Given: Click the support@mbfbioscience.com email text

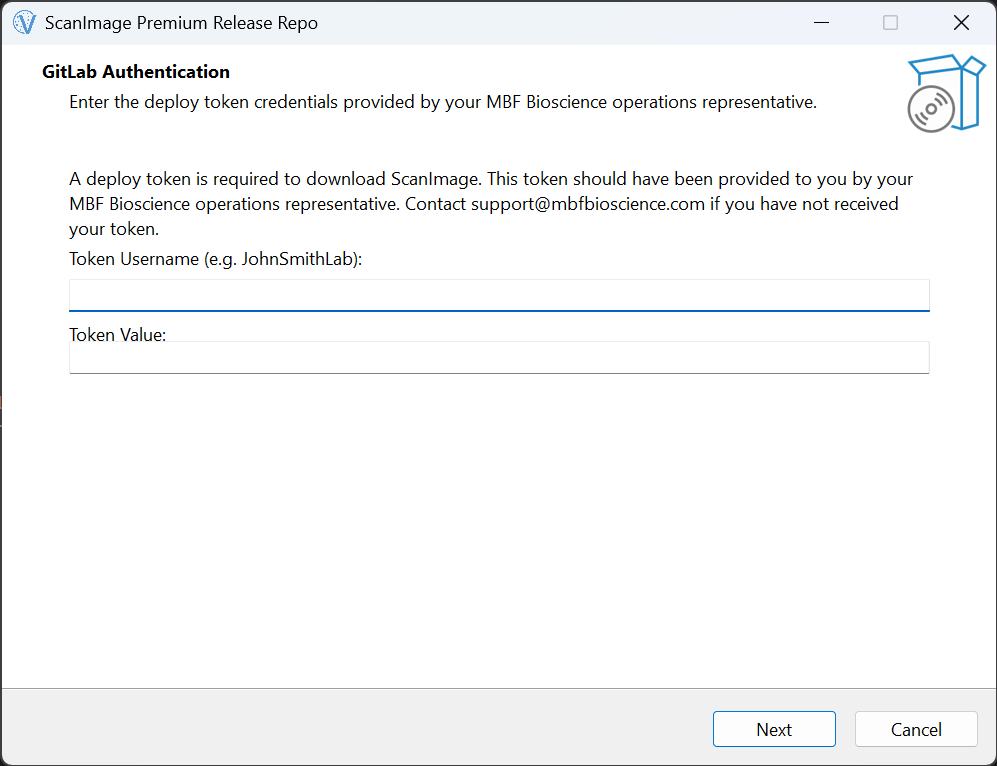Looking at the screenshot, I should (588, 204).
